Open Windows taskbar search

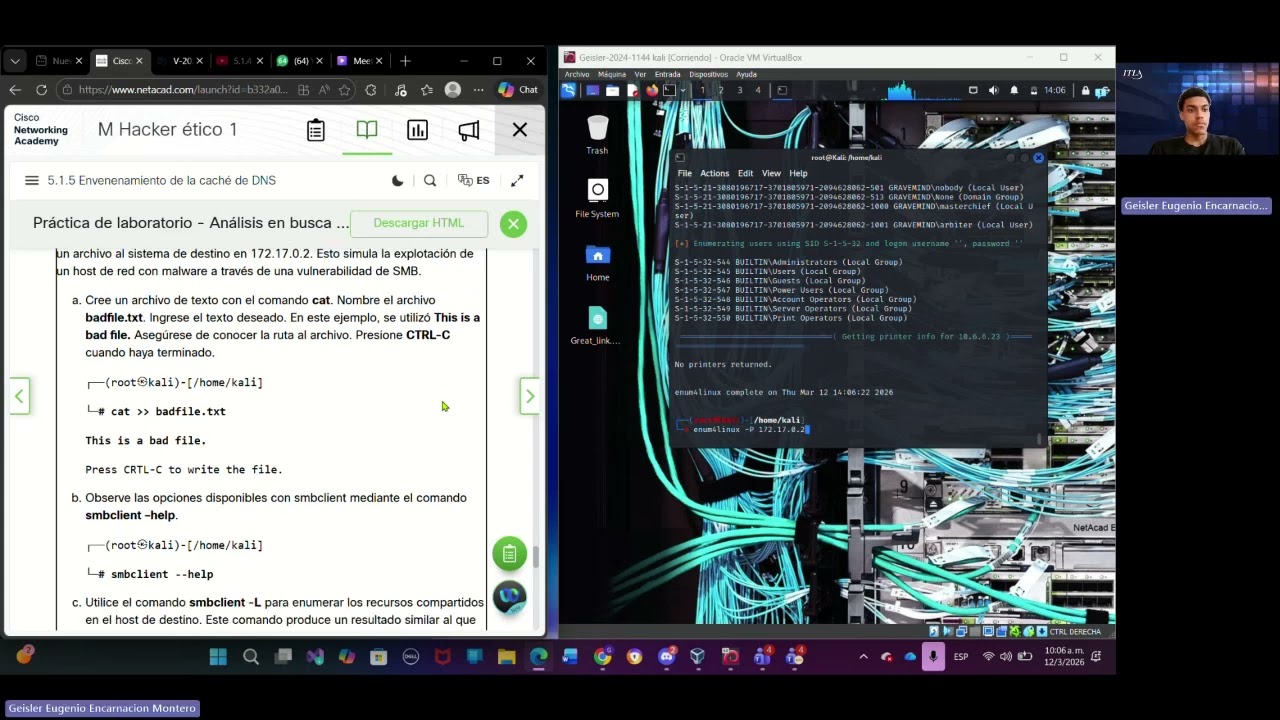pyautogui.click(x=251, y=657)
